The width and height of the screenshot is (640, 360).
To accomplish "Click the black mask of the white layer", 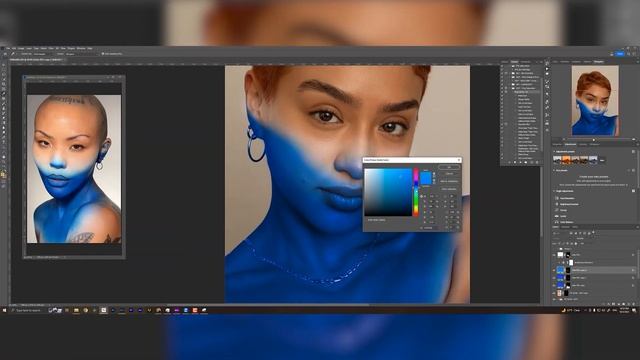I will 568,255.
